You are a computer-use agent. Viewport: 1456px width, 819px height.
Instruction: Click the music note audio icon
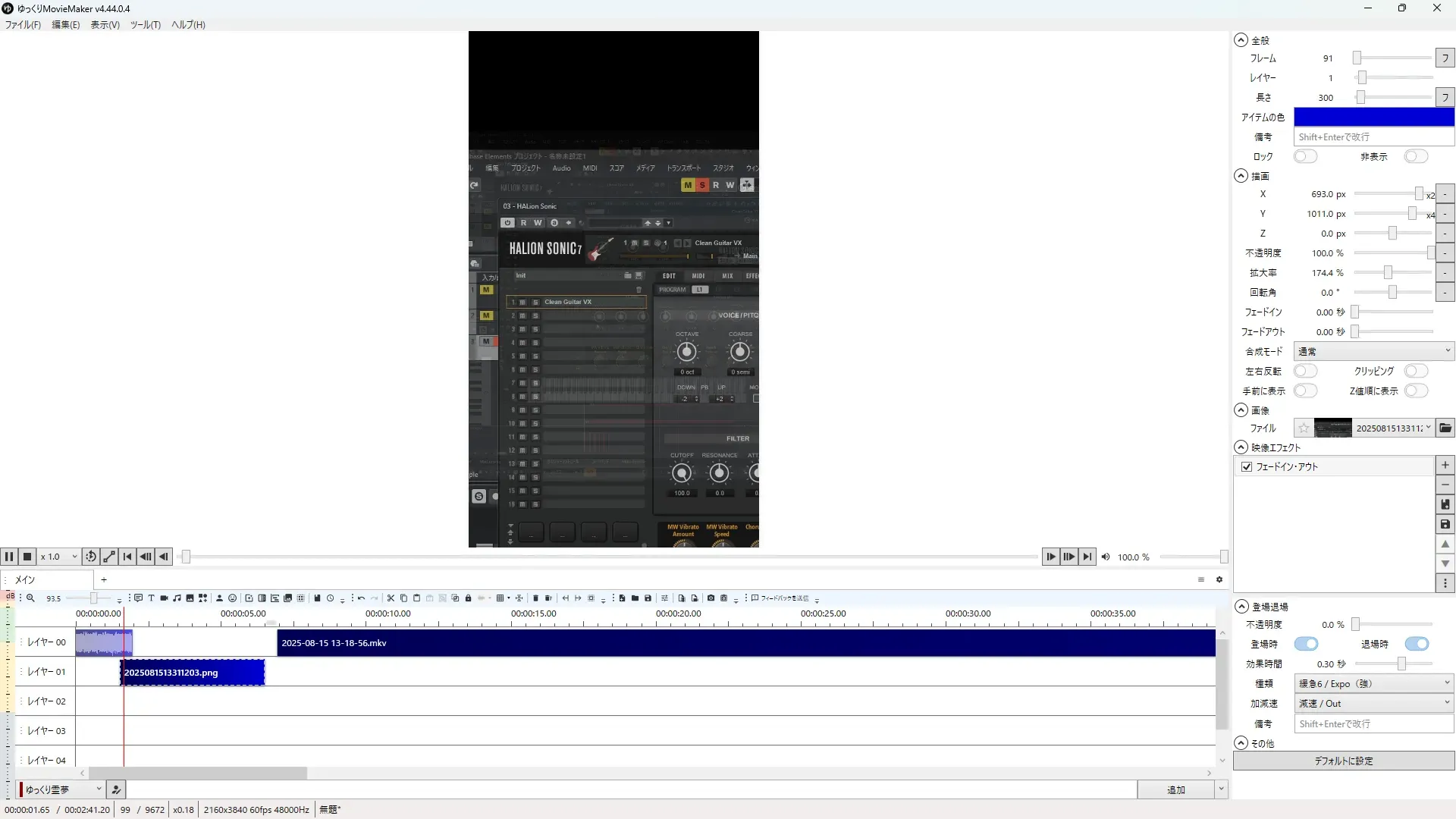177,598
